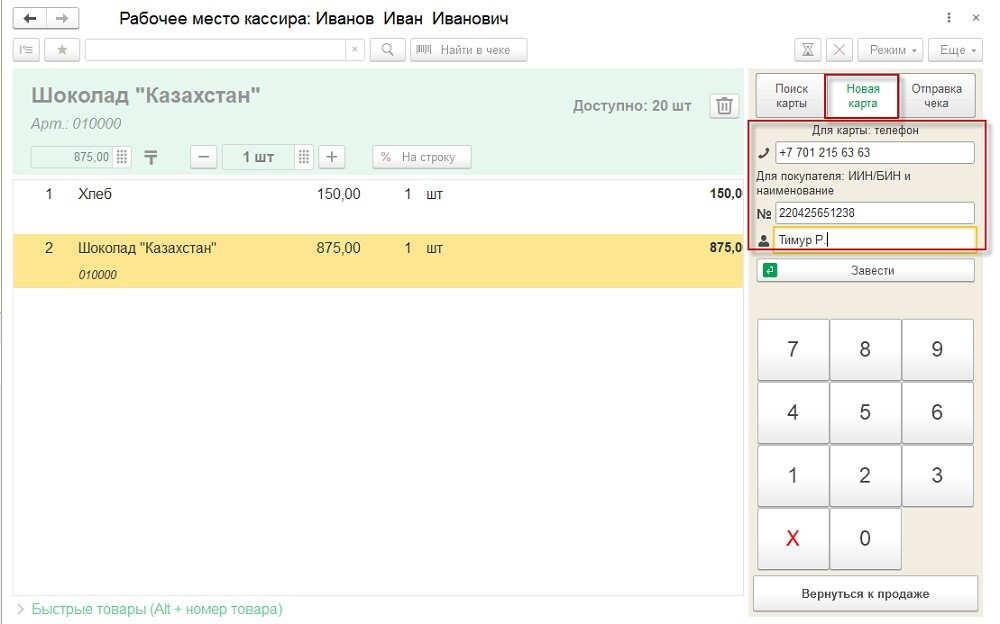Viewport: 1000px width, 624px height.
Task: Switch to the Поиск карты tab
Action: tap(791, 96)
